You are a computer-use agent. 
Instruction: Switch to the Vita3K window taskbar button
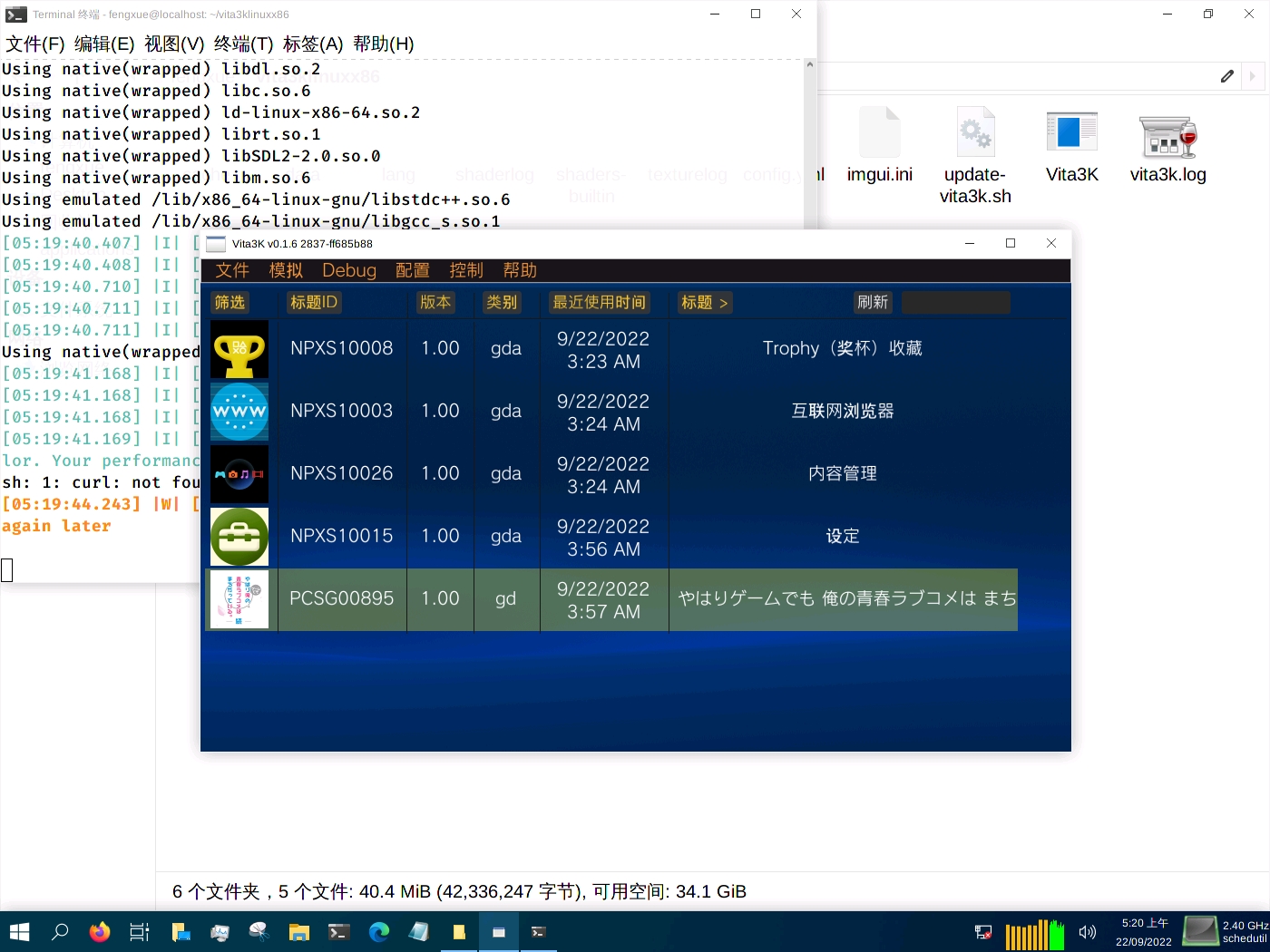point(499,932)
